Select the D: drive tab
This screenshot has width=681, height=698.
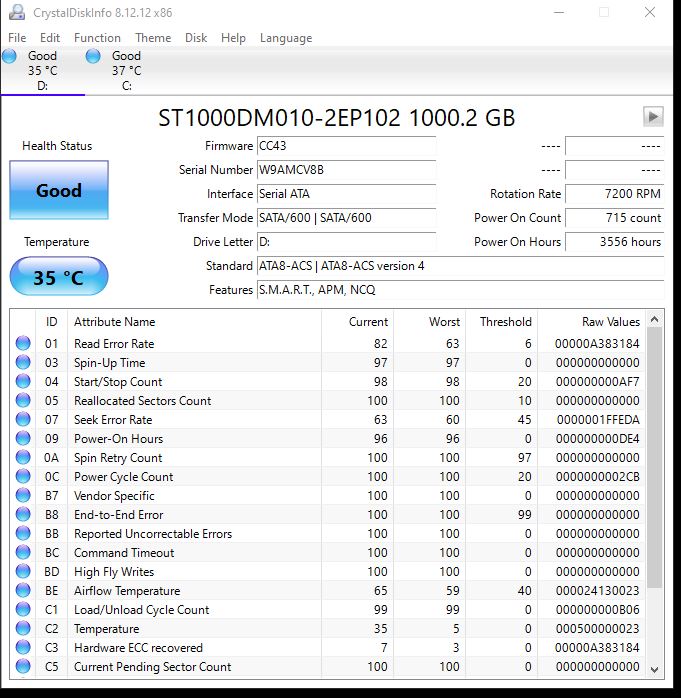(x=42, y=70)
